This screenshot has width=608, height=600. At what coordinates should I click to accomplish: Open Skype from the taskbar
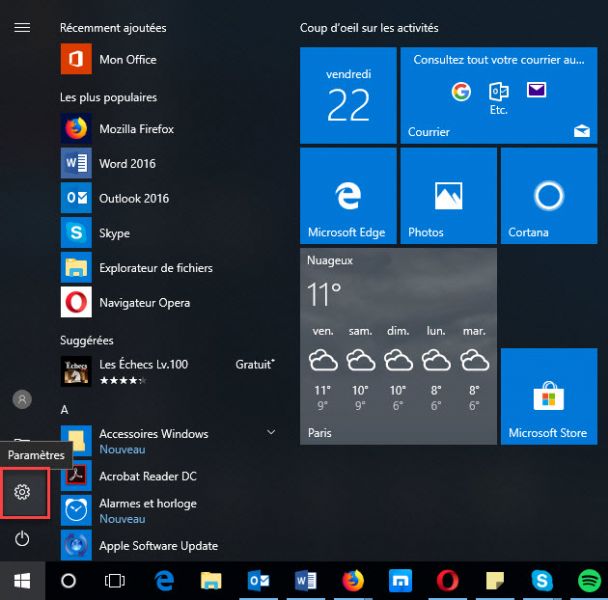click(542, 581)
